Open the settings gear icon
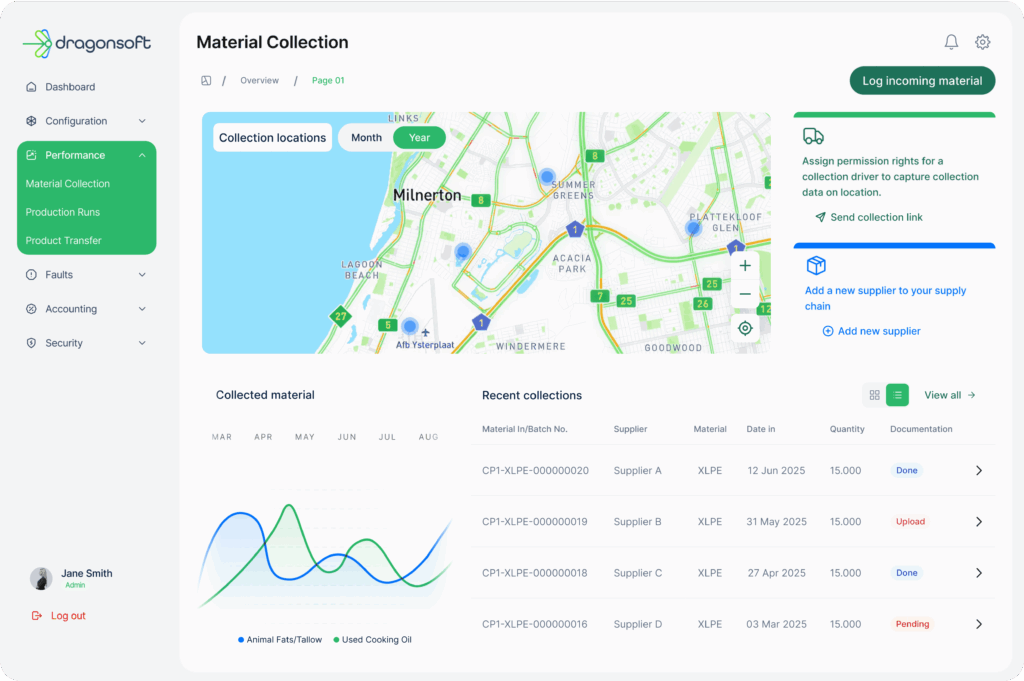 982,42
